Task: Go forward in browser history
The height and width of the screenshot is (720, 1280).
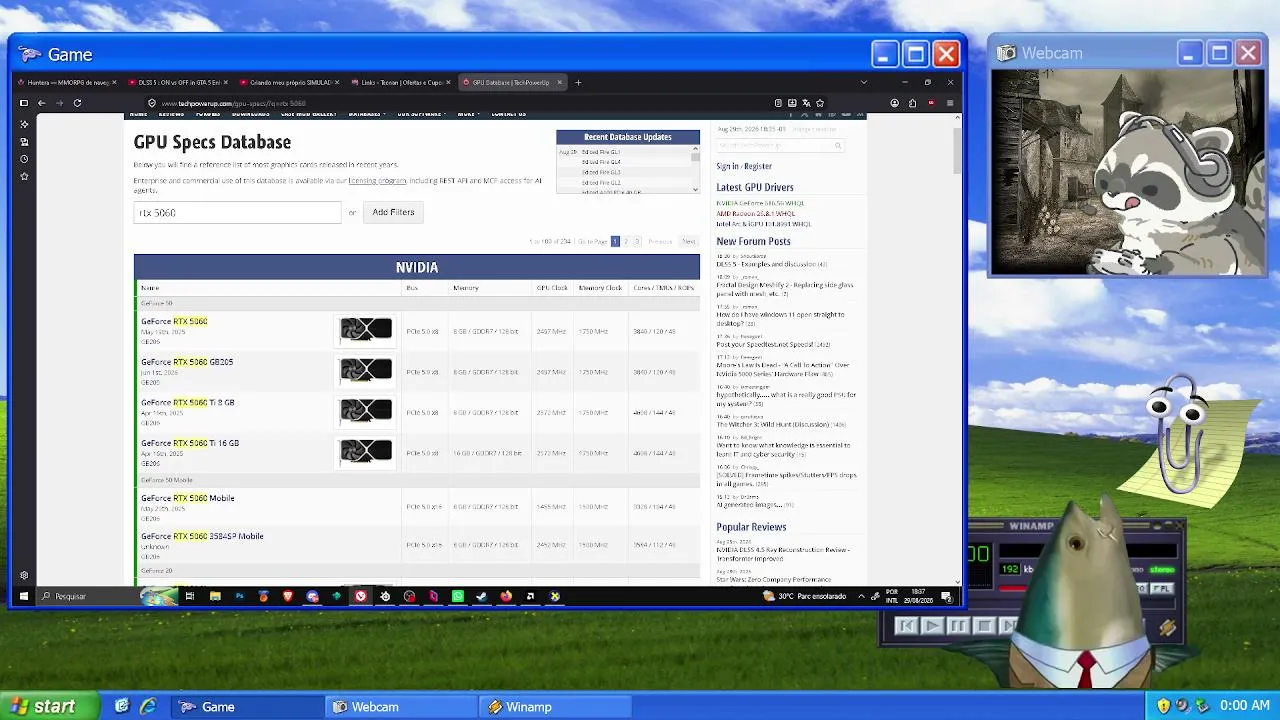Action: point(59,103)
